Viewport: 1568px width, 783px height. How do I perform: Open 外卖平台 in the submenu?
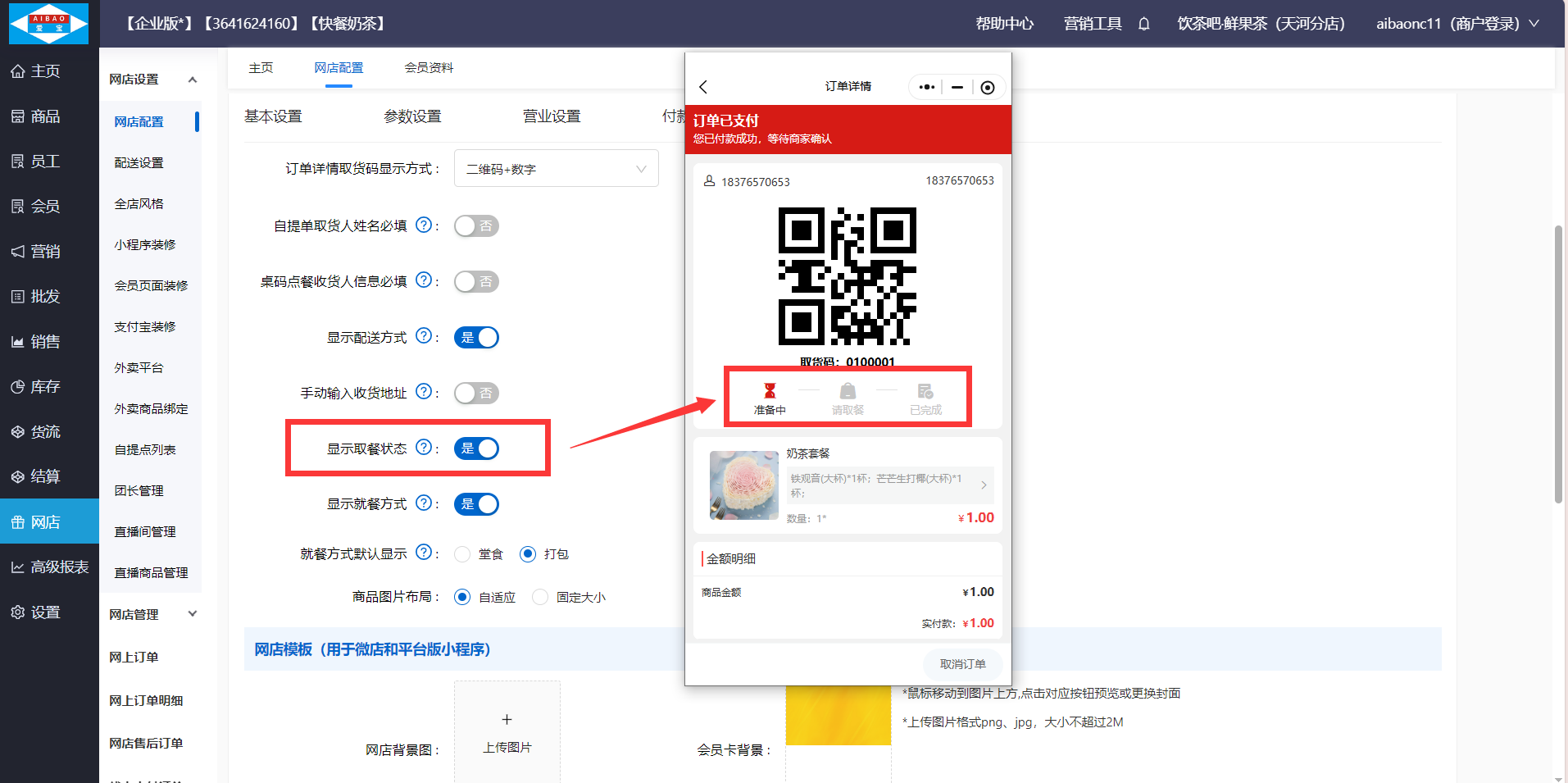[139, 368]
